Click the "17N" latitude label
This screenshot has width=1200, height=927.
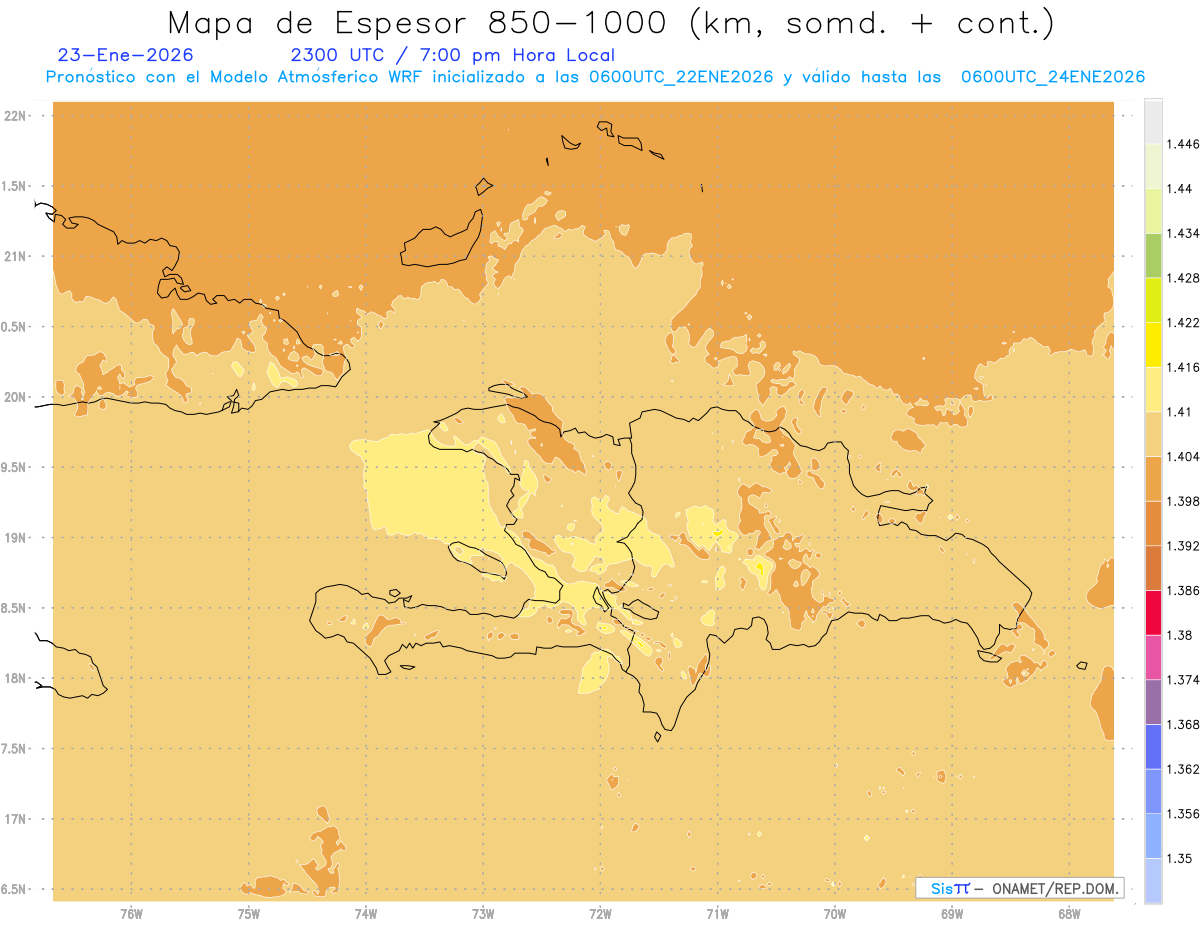click(17, 819)
